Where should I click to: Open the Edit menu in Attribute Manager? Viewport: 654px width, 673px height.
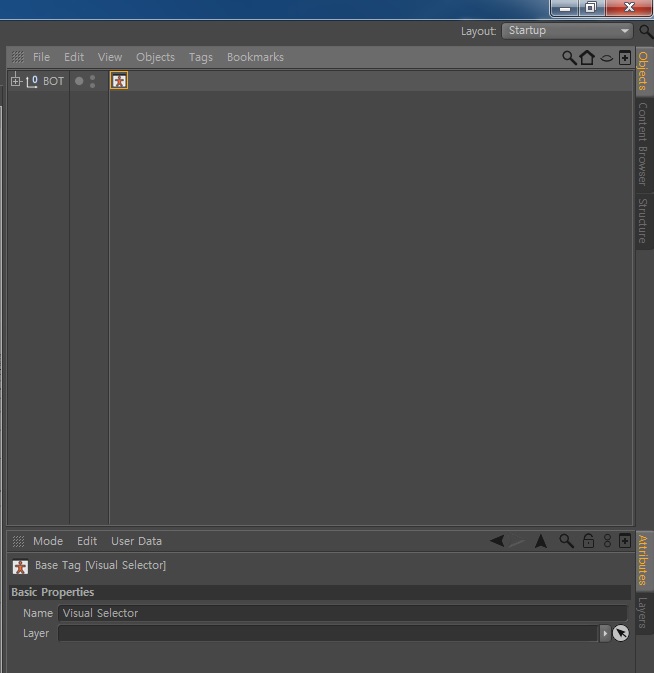coord(87,541)
